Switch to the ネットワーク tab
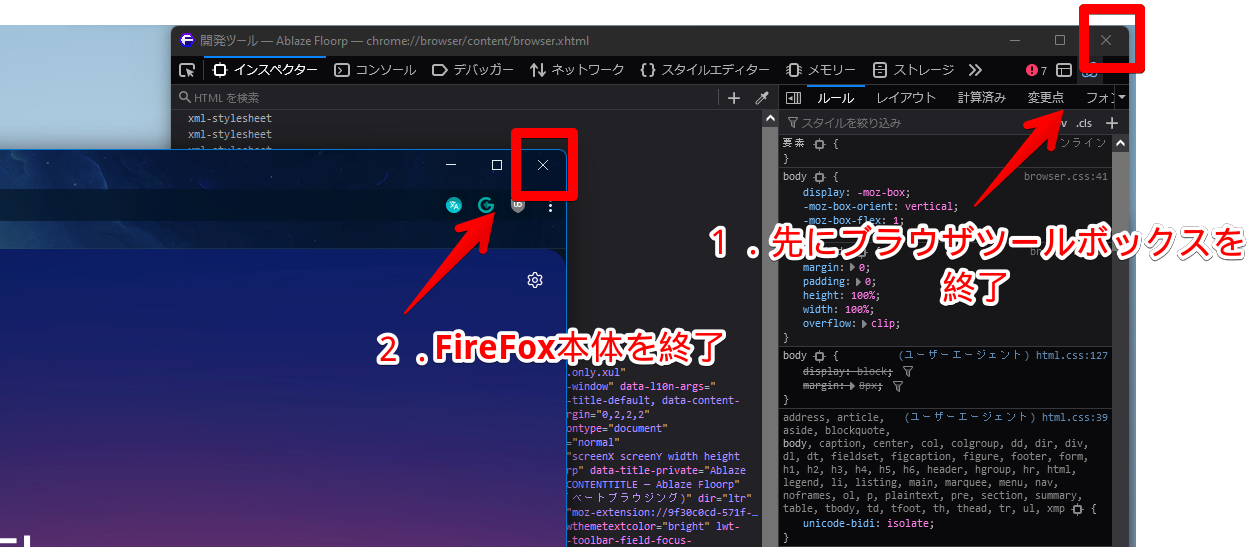This screenshot has height=547, width=1253. click(577, 70)
